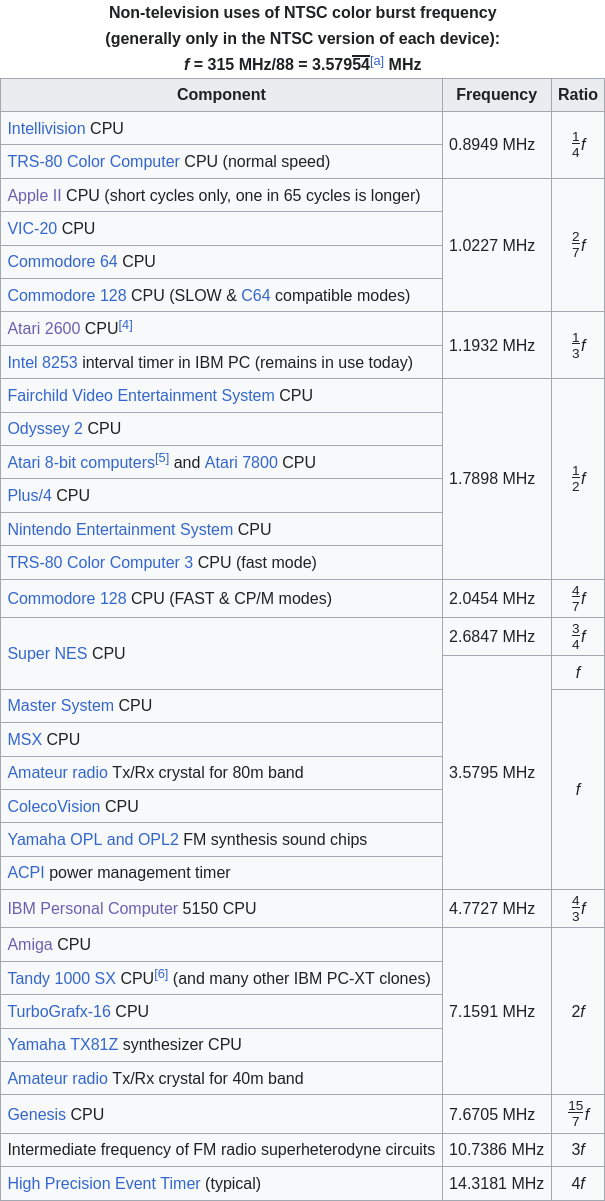This screenshot has height=1201, width=605.
Task: Click the 2f ratio cell
Action: tap(578, 1011)
